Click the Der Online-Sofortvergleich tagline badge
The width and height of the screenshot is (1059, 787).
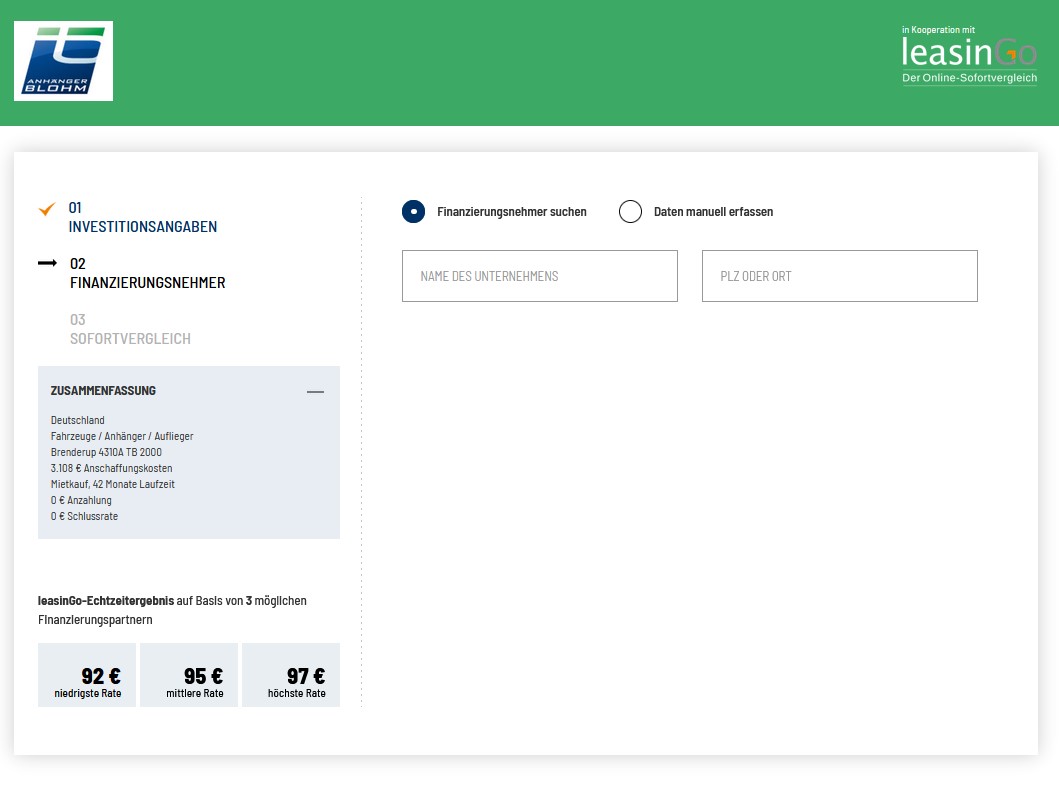(x=968, y=77)
